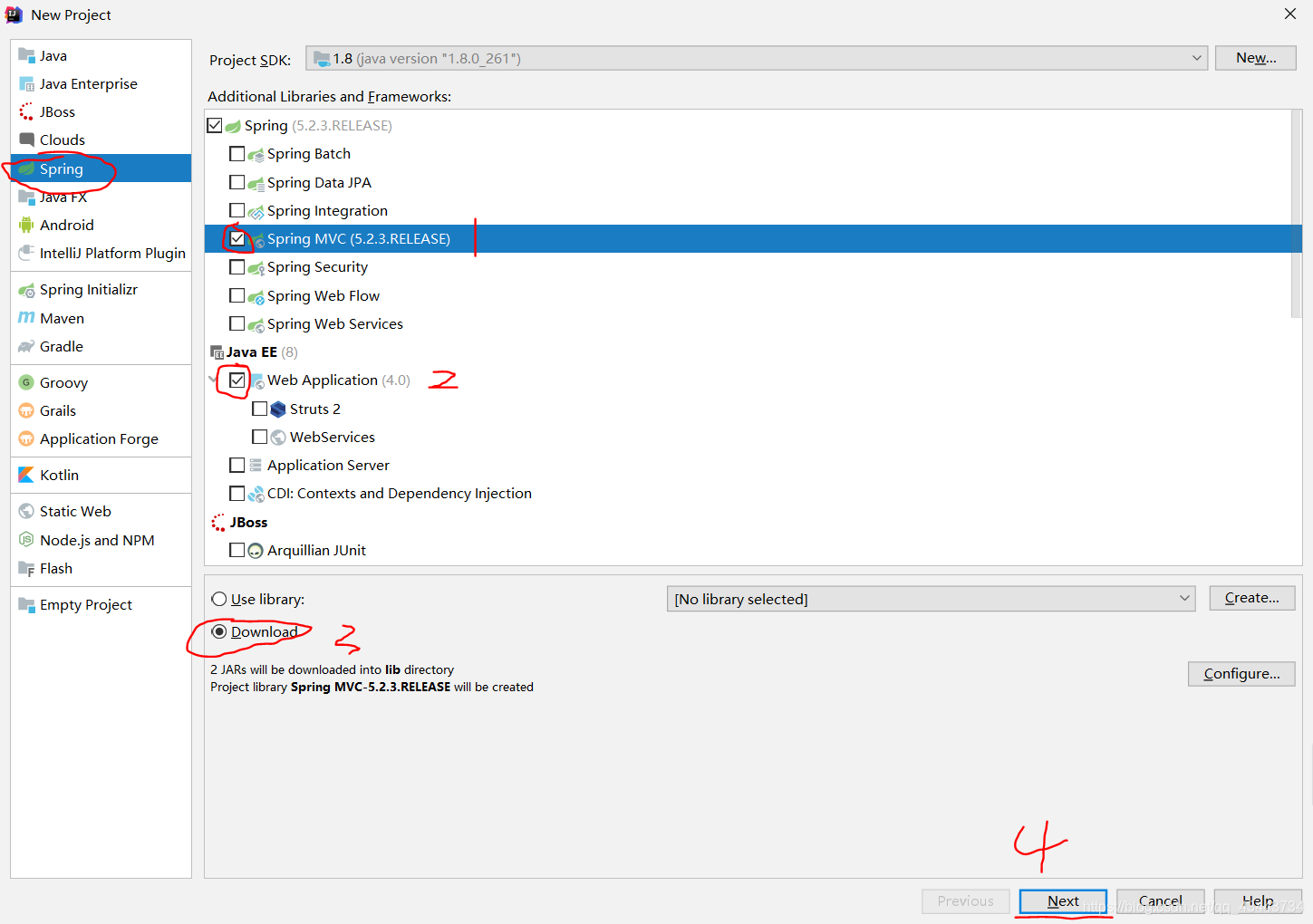Open the Configure... button
This screenshot has width=1313, height=924.
[1241, 674]
